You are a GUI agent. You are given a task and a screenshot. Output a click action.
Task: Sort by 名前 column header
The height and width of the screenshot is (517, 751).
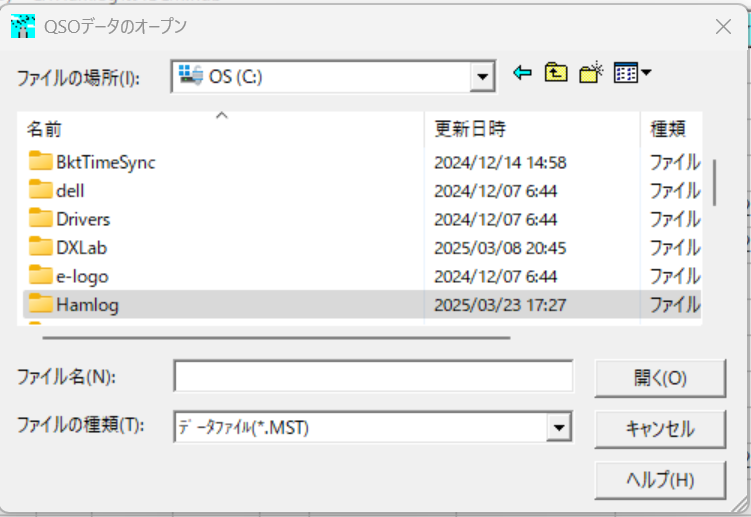(x=45, y=129)
